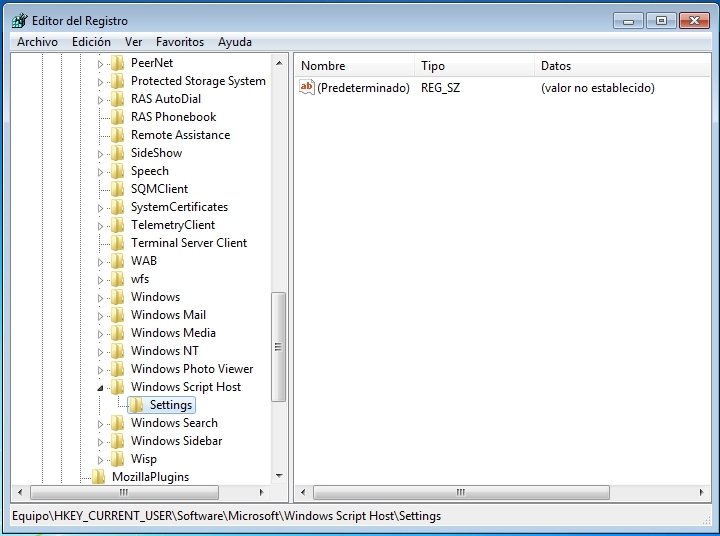This screenshot has height=536, width=720.
Task: Click the tree pane scroll up arrow
Action: [x=279, y=63]
